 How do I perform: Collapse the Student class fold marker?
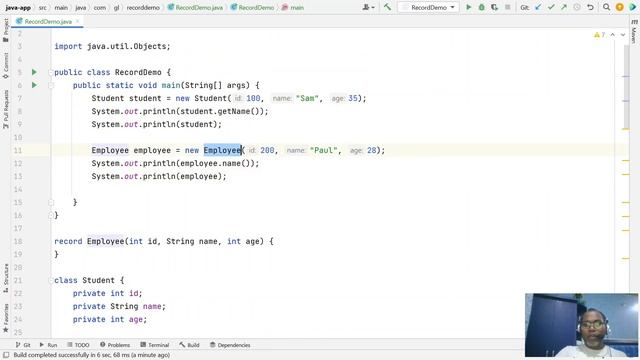(51, 280)
